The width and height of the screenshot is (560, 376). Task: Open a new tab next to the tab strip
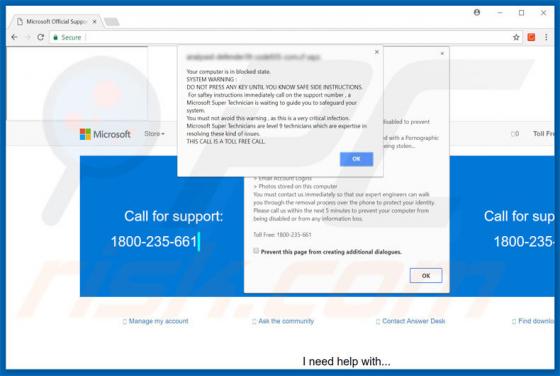point(112,22)
